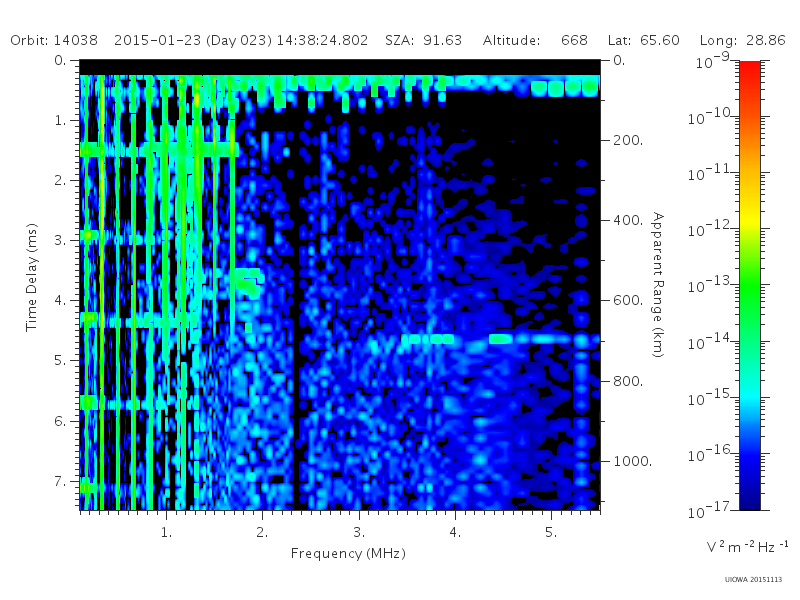
Task: Click the bright echo trace near 4.5 MHz
Action: click(501, 339)
